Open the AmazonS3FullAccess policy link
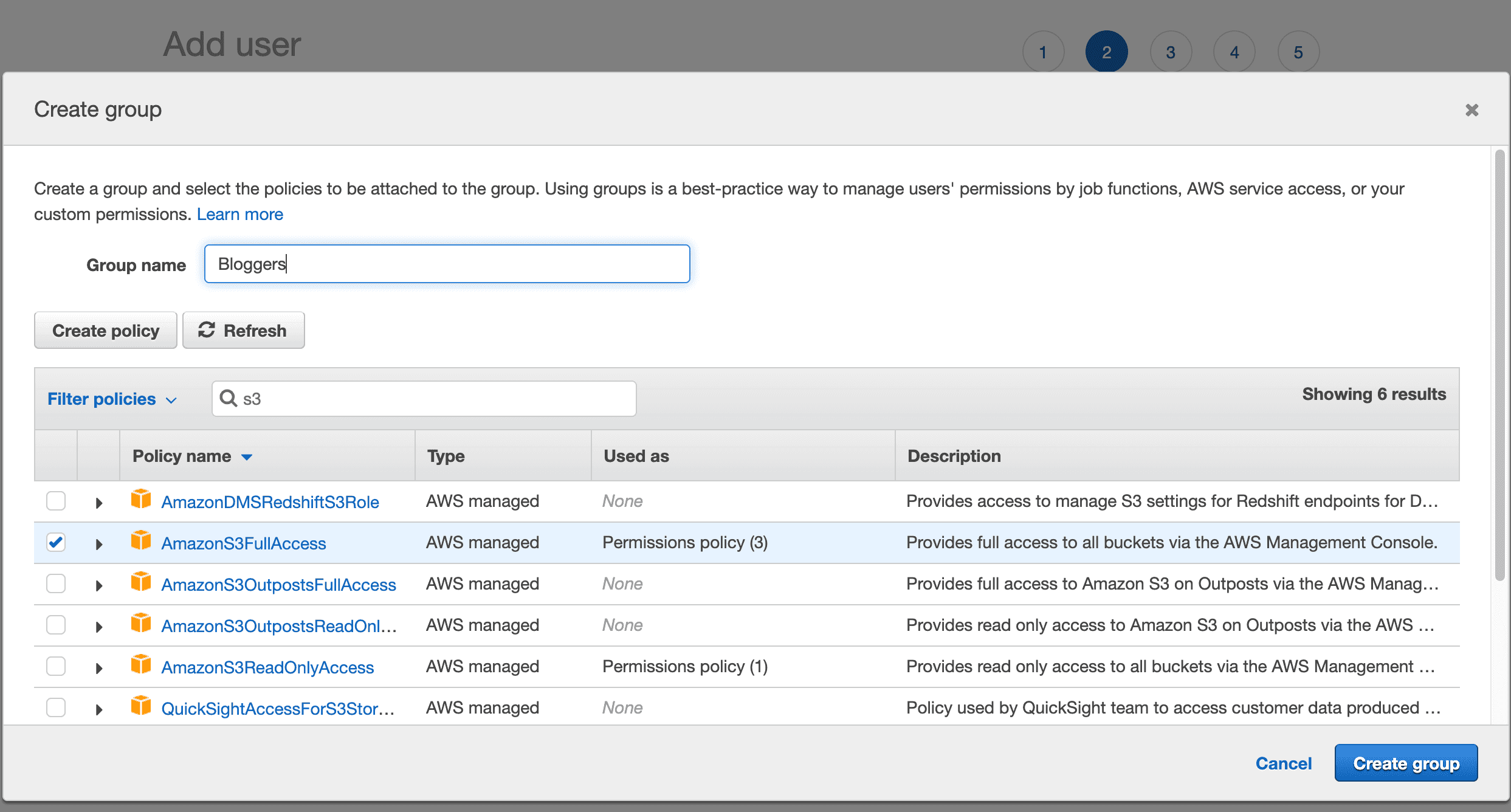1511x812 pixels. coord(244,543)
